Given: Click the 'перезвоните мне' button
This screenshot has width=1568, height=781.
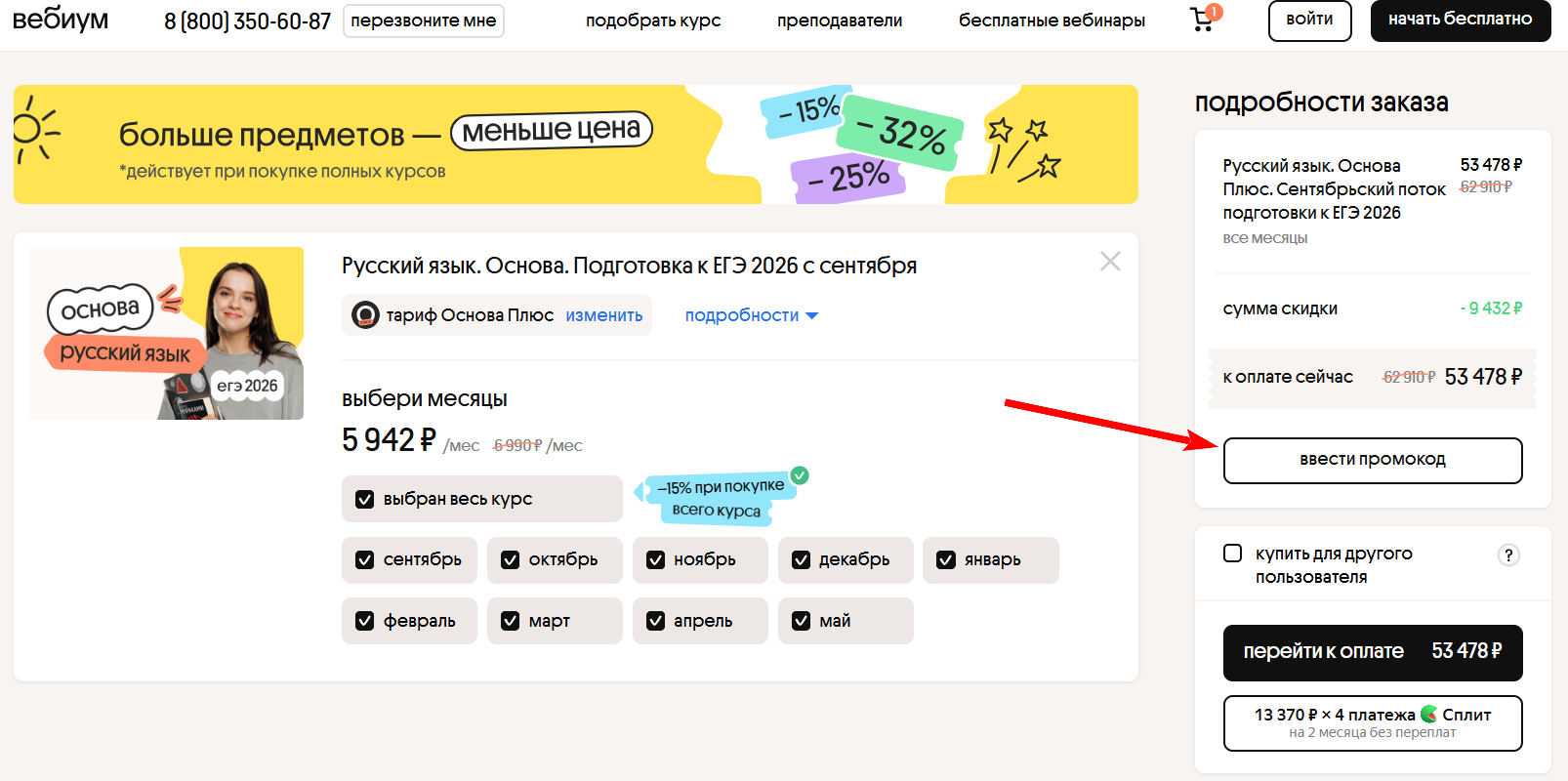Looking at the screenshot, I should pos(423,21).
